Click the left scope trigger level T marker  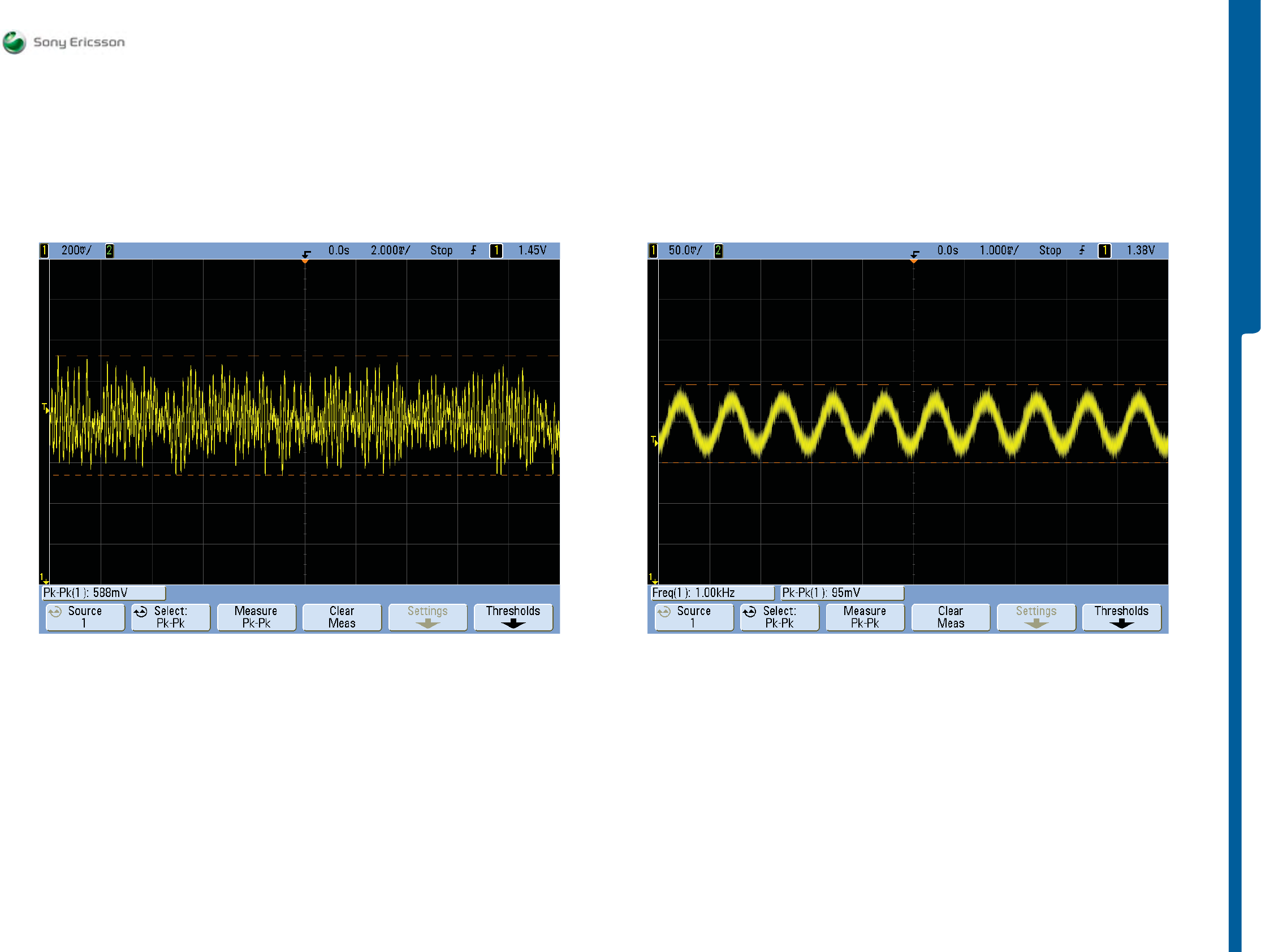tap(45, 407)
